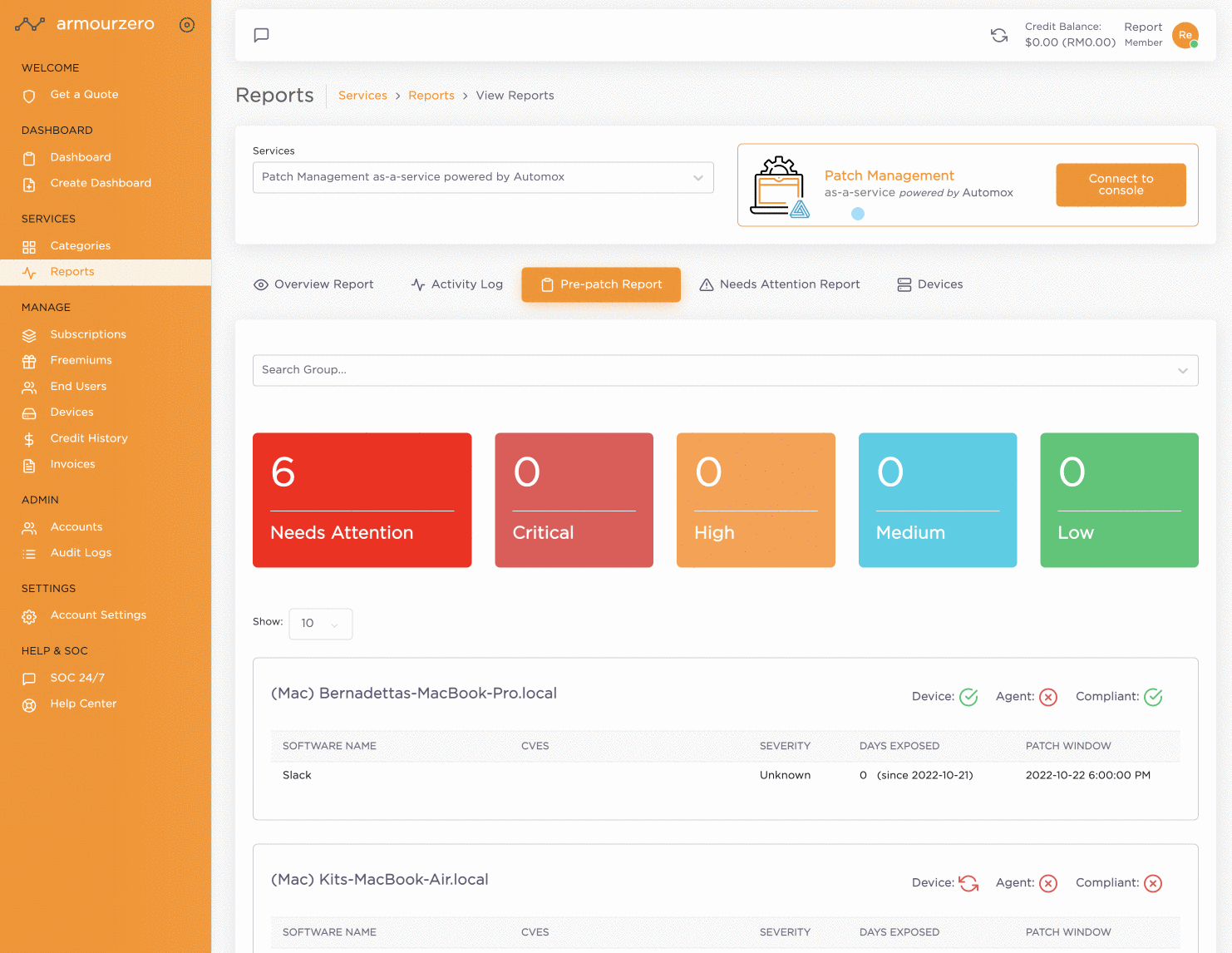Open the user avatar Re profile

coord(1185,35)
